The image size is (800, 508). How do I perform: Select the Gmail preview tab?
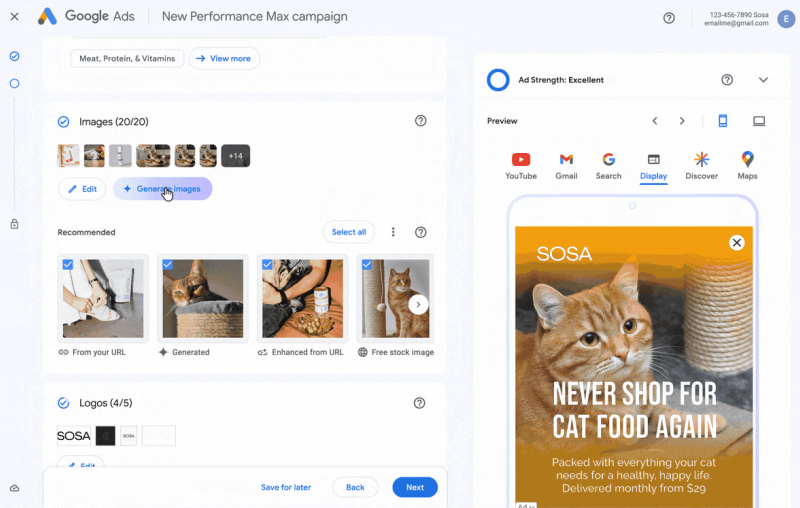(566, 165)
